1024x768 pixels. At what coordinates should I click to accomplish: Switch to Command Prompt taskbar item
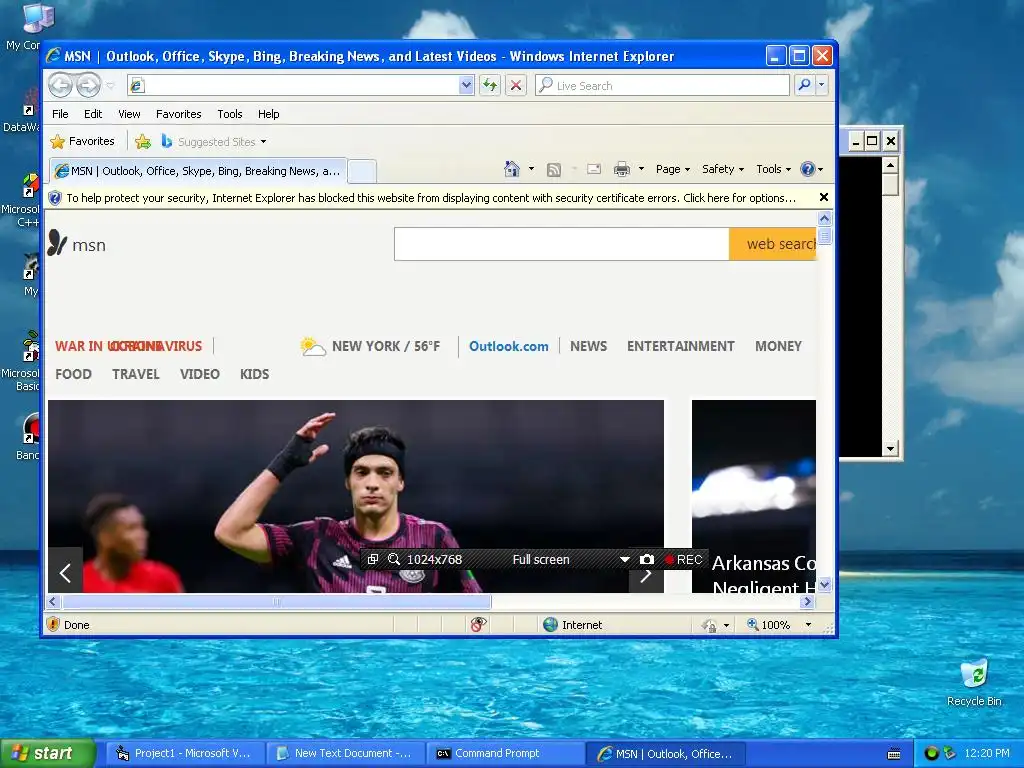point(507,753)
